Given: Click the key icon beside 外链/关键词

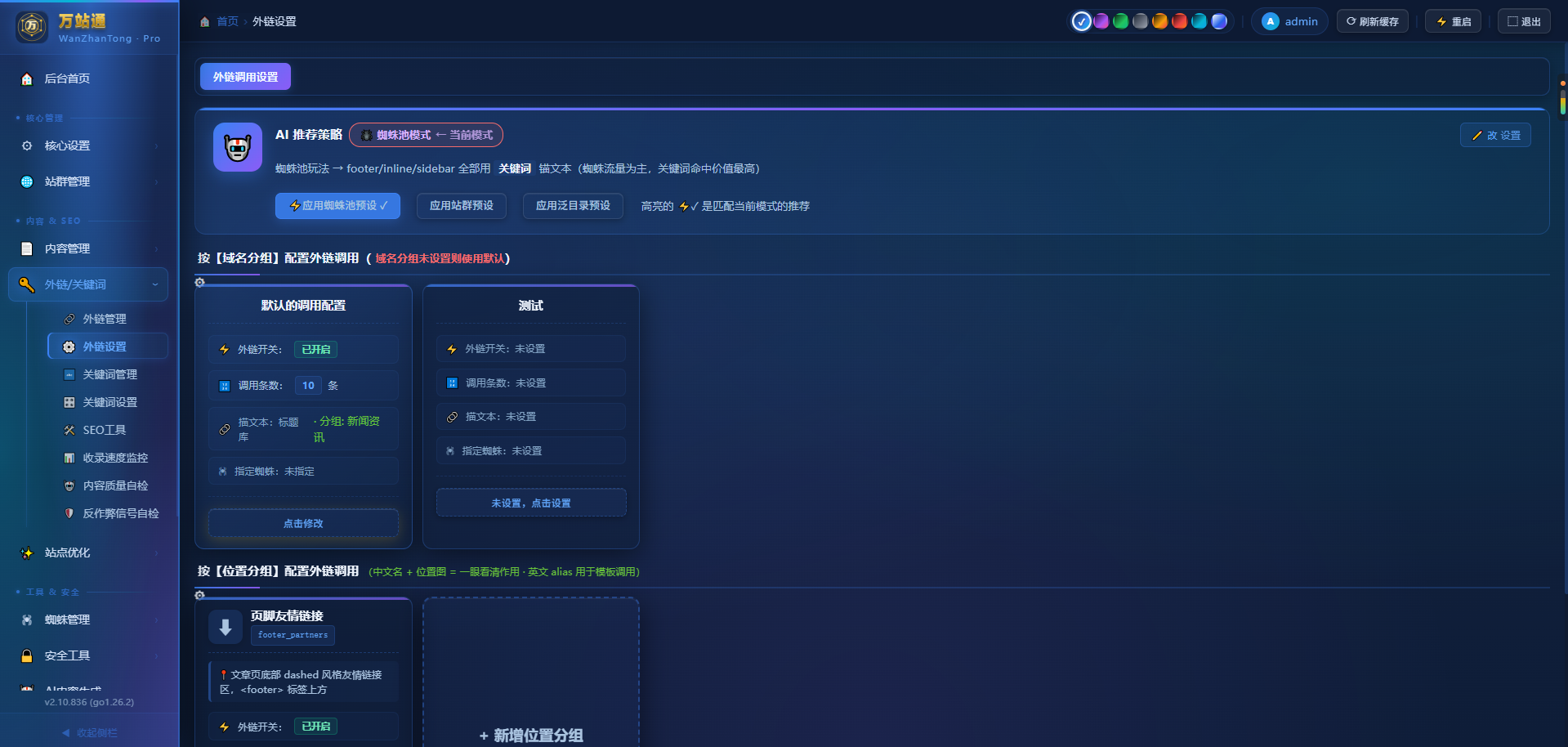Looking at the screenshot, I should (27, 284).
